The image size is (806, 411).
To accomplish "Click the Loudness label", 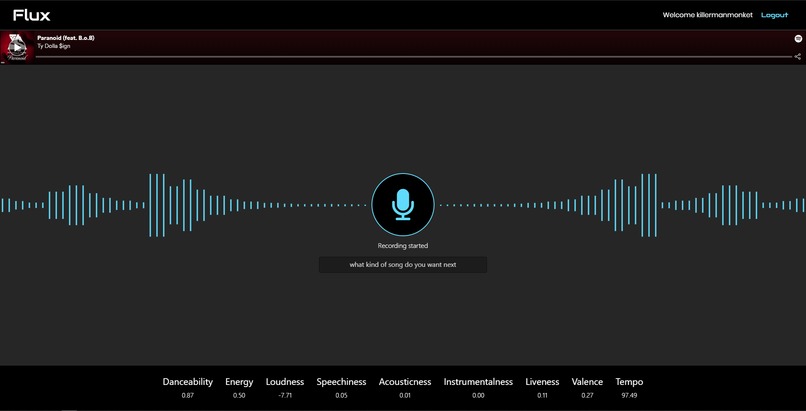I will coord(285,382).
